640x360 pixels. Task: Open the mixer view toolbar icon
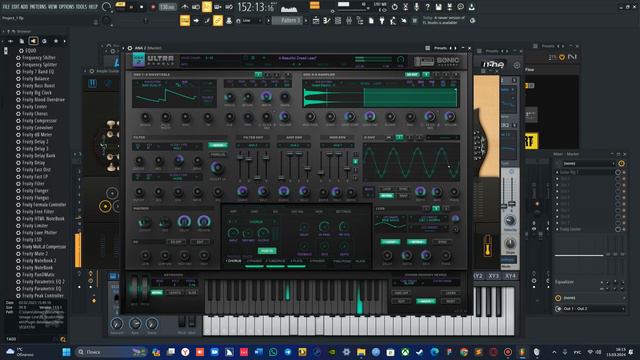pyautogui.click(x=349, y=21)
